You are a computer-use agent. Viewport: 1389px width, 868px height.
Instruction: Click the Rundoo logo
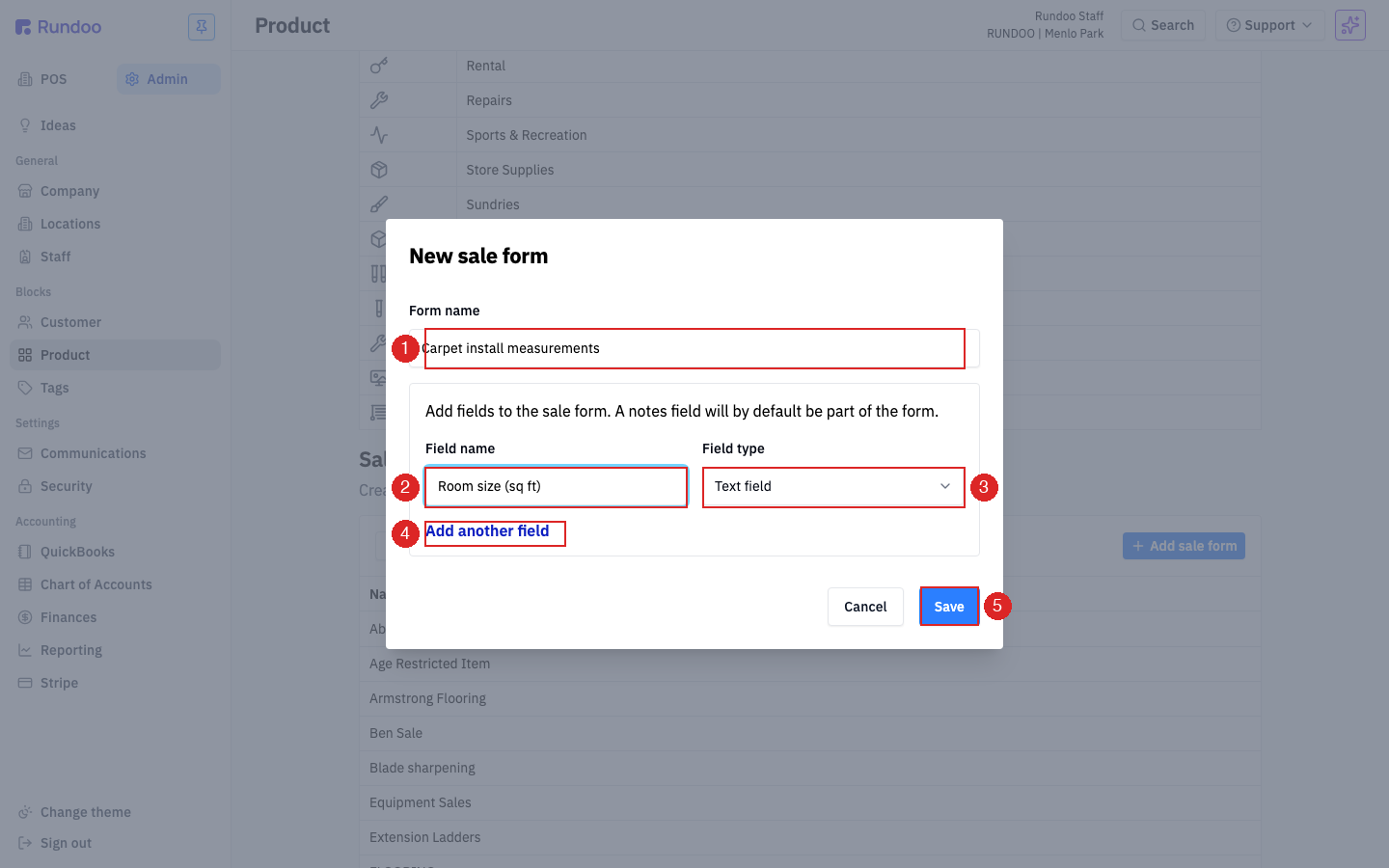point(58,27)
